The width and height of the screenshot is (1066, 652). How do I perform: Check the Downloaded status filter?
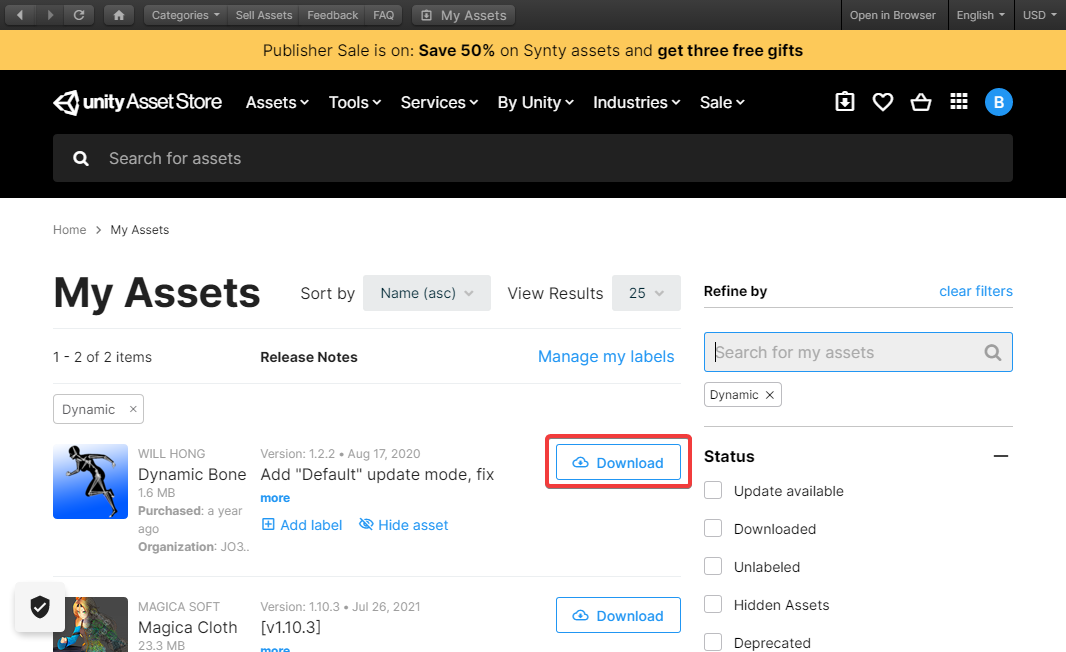713,529
